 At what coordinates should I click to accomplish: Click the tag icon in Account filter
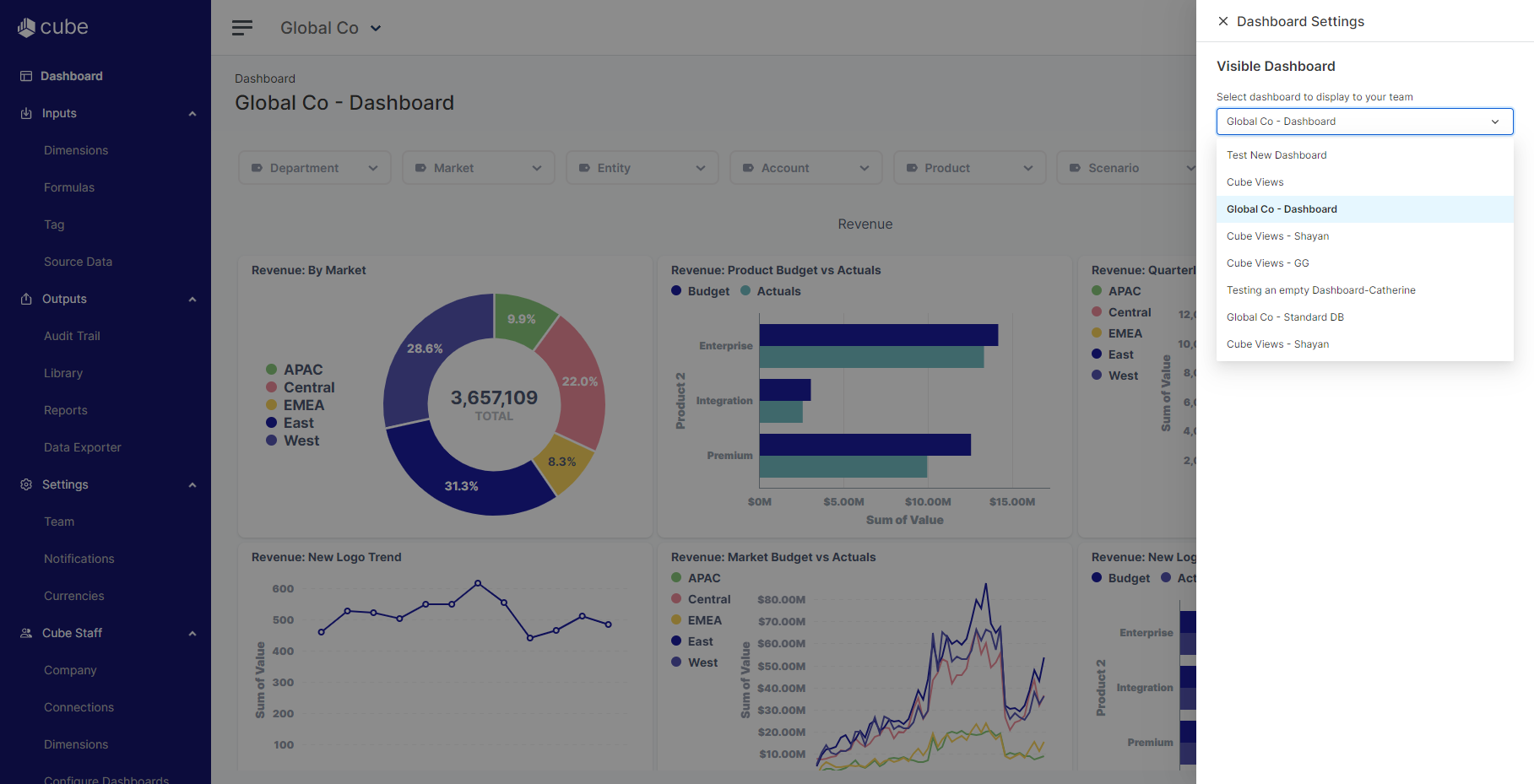coord(748,168)
